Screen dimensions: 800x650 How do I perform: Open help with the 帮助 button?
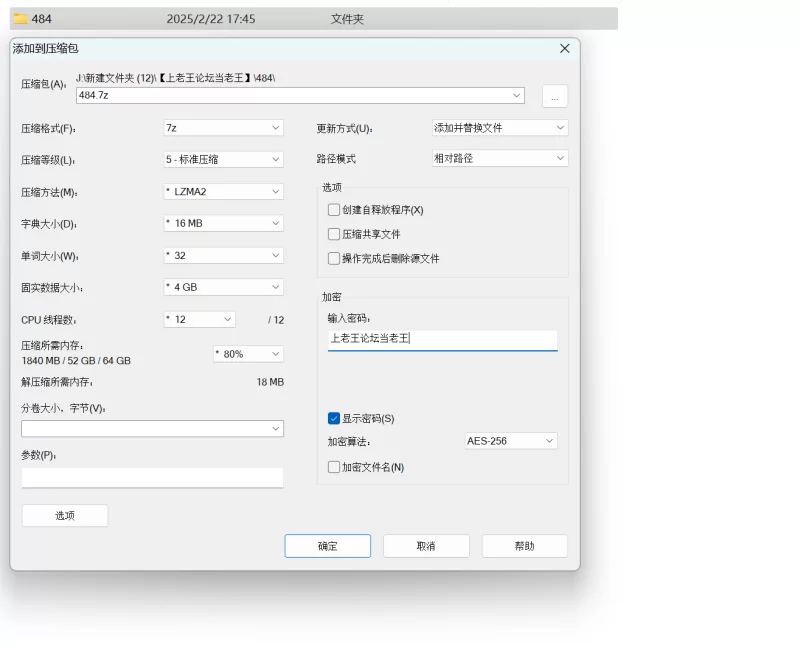click(524, 546)
